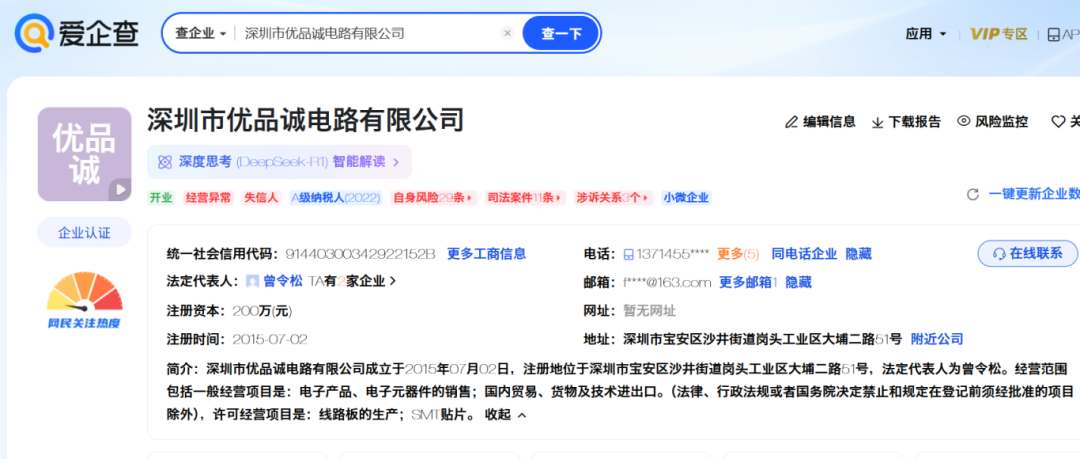1080x459 pixels.
Task: Click the company title 深圳市优品诚电路有限公司
Action: (305, 120)
